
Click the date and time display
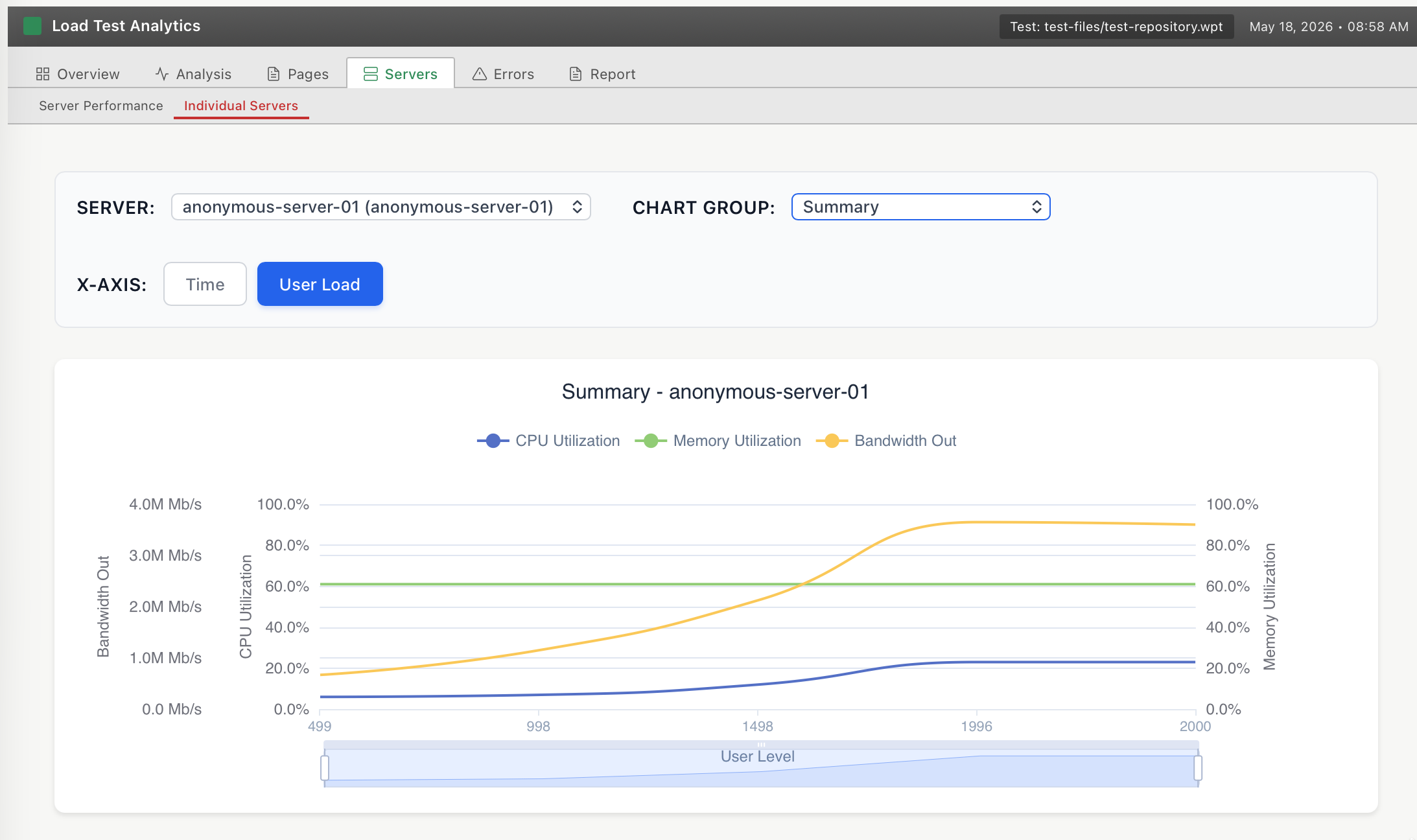(1329, 27)
